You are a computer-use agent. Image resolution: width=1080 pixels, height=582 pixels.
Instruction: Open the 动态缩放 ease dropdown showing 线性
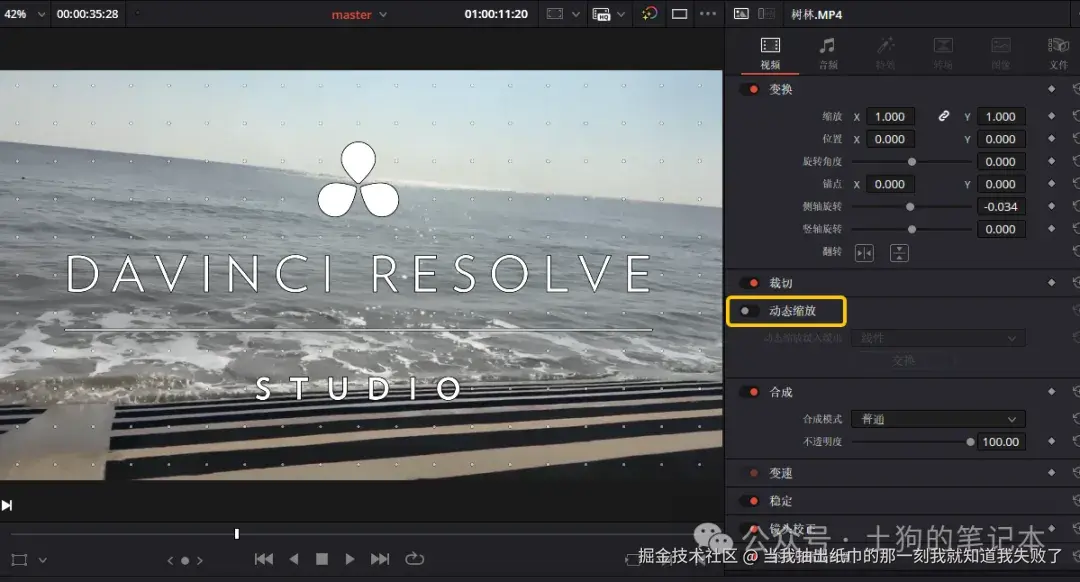click(938, 338)
